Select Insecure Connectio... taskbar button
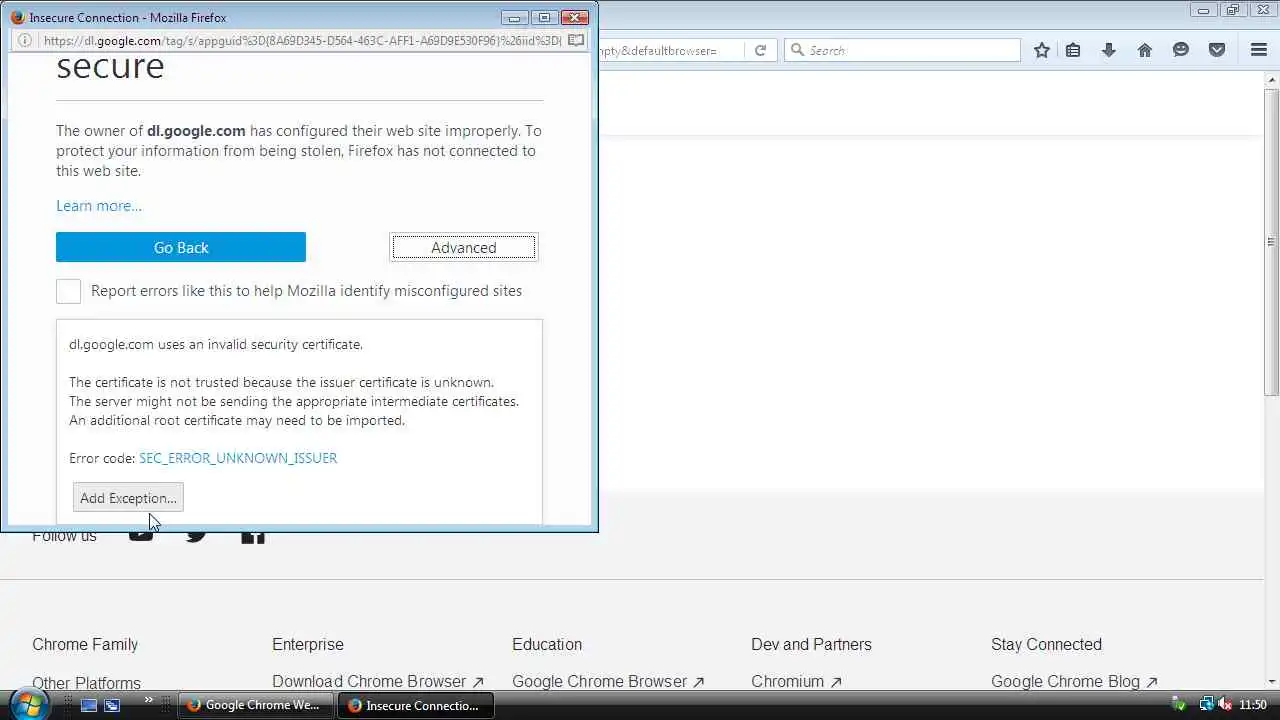This screenshot has height=720, width=1280. 414,705
